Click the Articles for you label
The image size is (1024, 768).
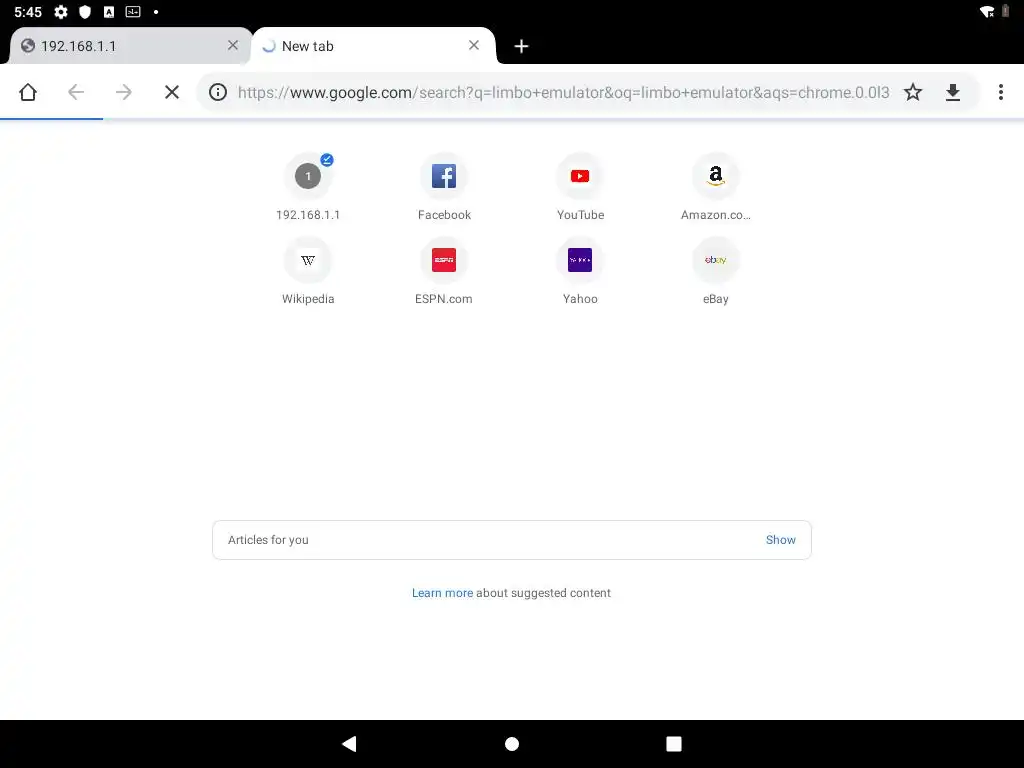(268, 540)
